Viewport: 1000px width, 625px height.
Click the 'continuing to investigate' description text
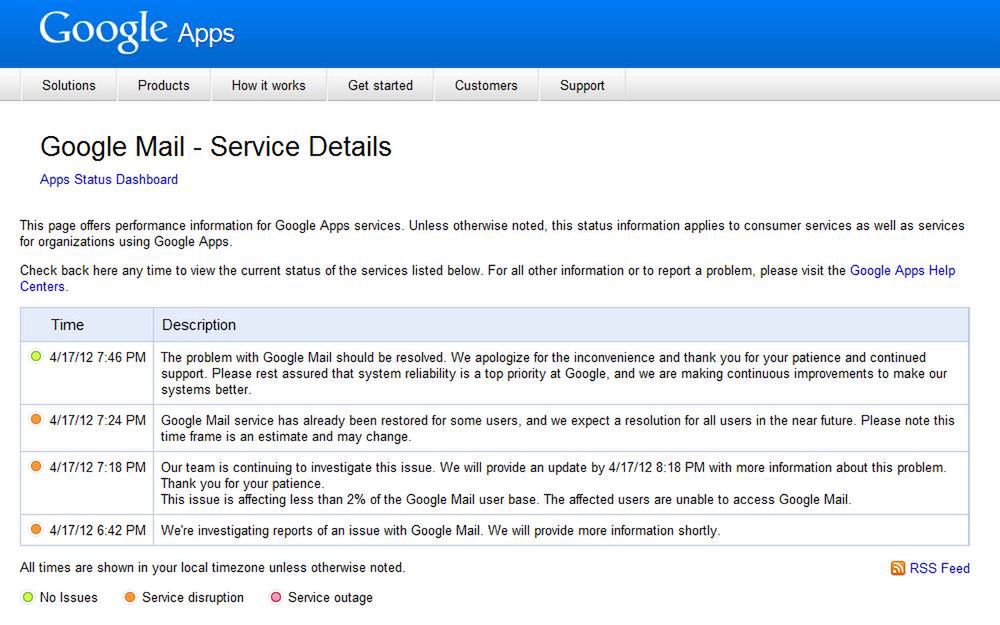(554, 475)
